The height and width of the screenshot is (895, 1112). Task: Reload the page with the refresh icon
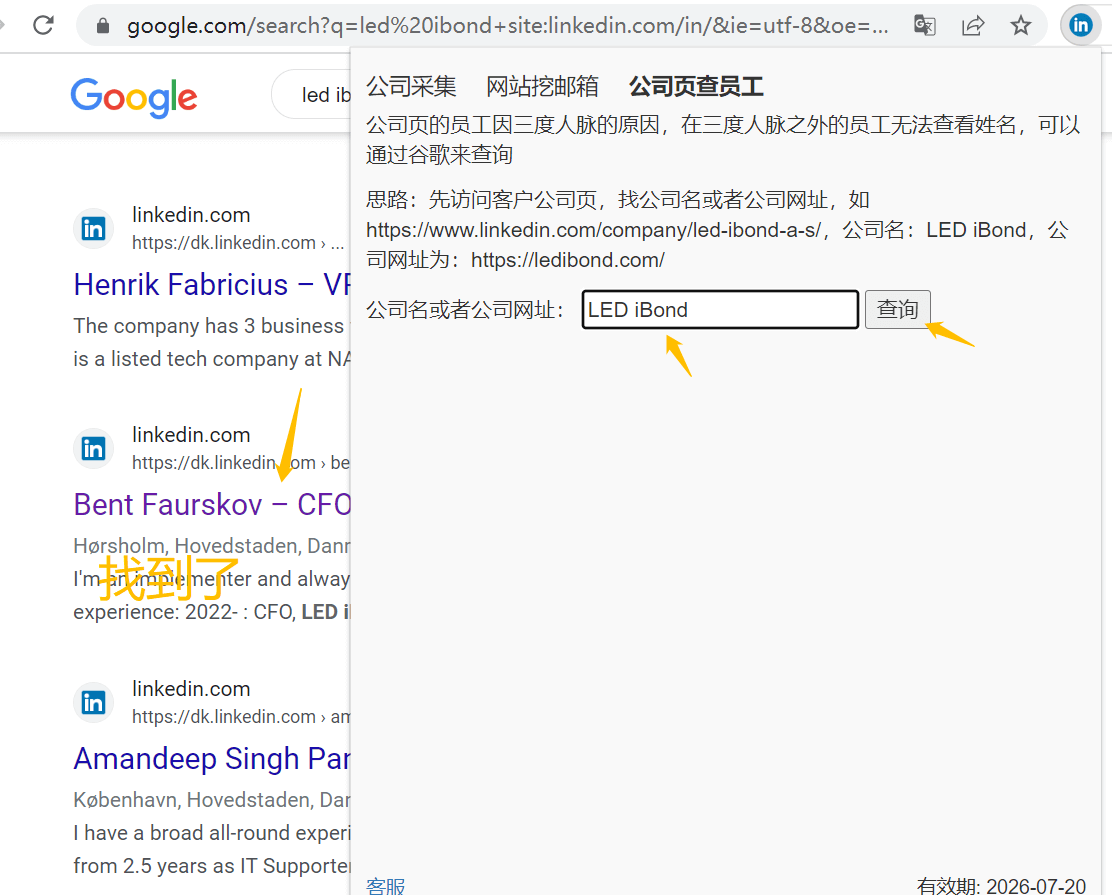coord(43,26)
